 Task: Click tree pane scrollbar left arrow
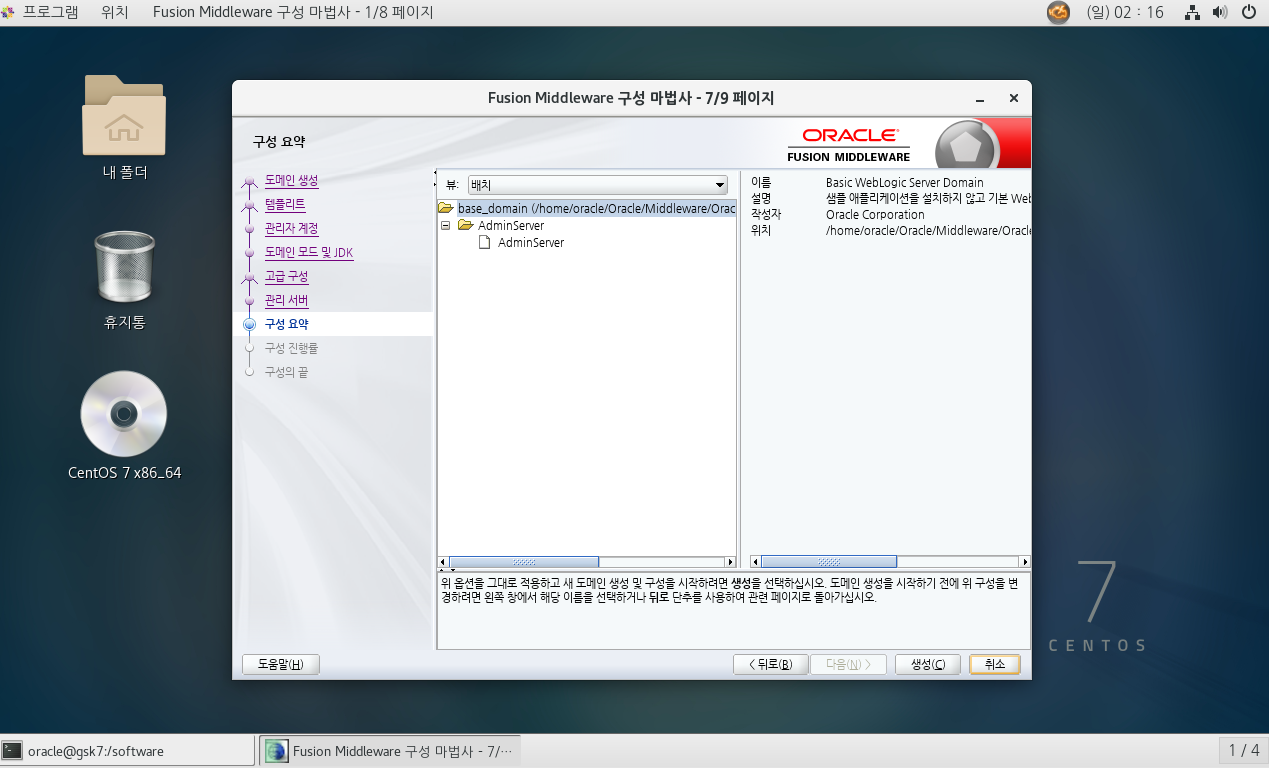click(x=444, y=562)
